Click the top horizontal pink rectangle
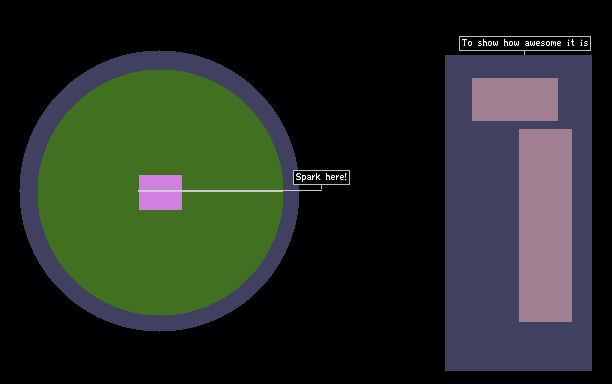This screenshot has width=612, height=384. click(x=515, y=99)
